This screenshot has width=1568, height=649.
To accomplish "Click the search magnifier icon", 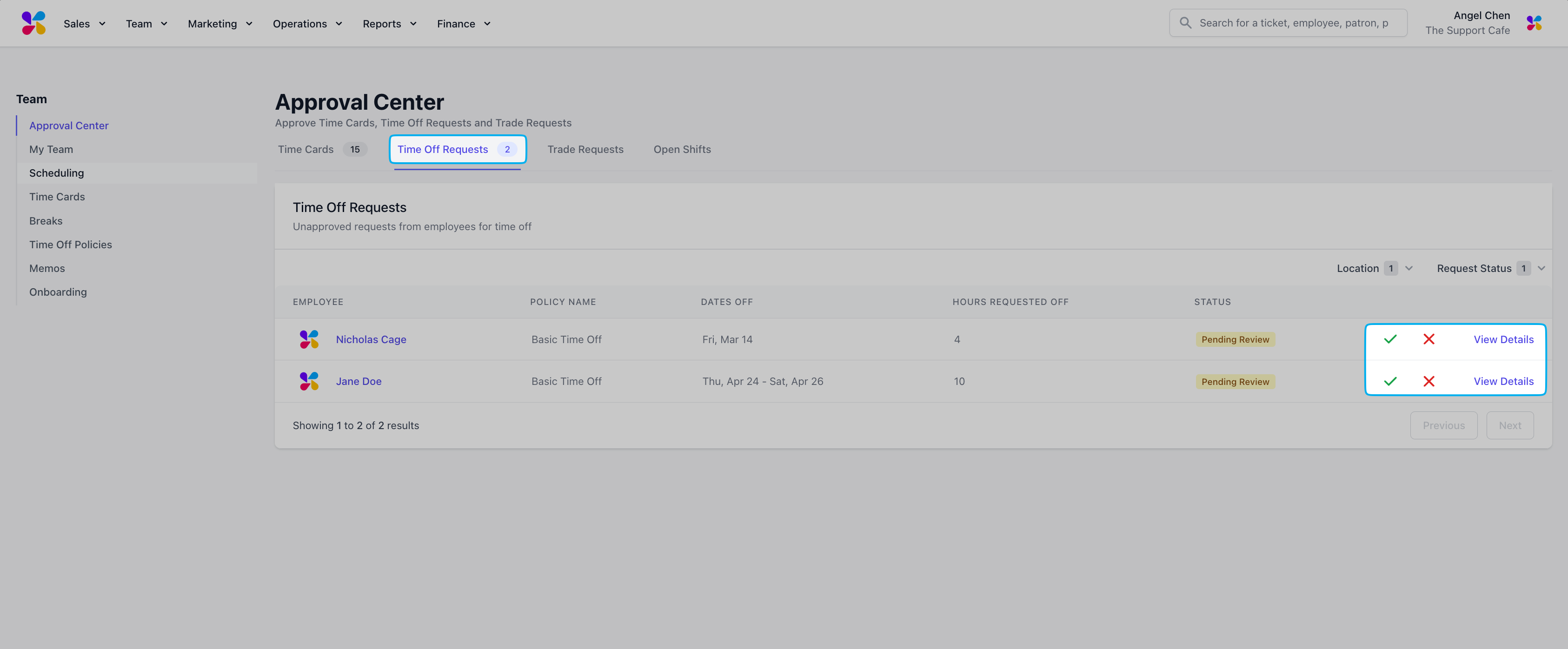I will click(x=1185, y=23).
